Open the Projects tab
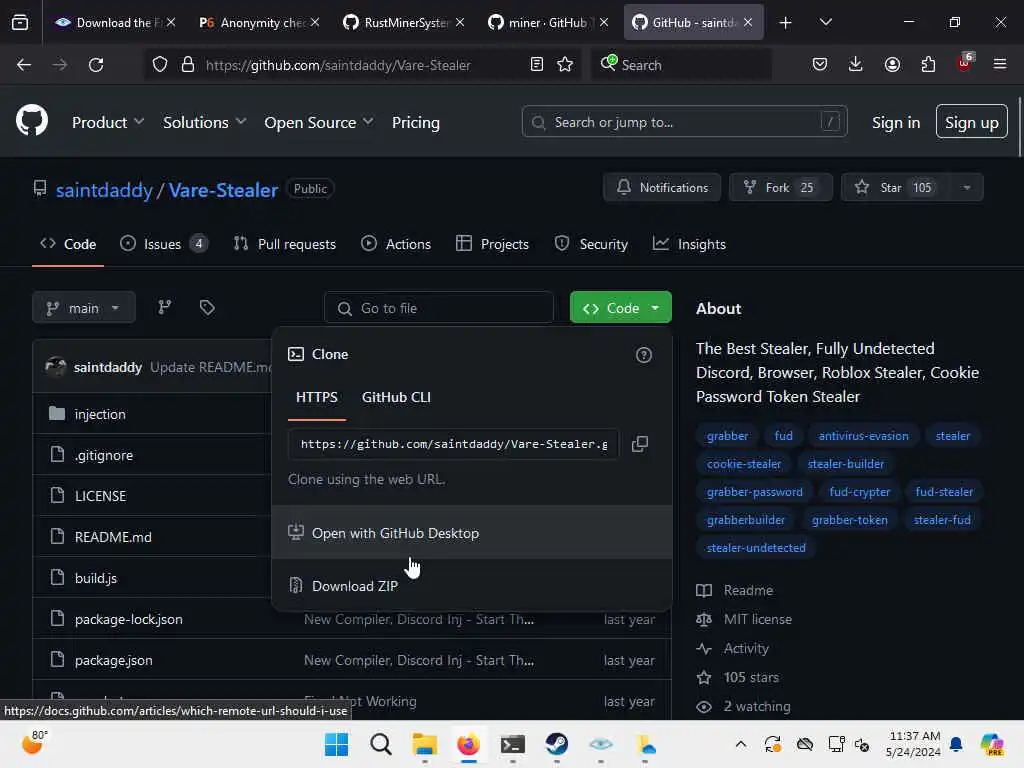Viewport: 1024px width, 768px height. (492, 244)
